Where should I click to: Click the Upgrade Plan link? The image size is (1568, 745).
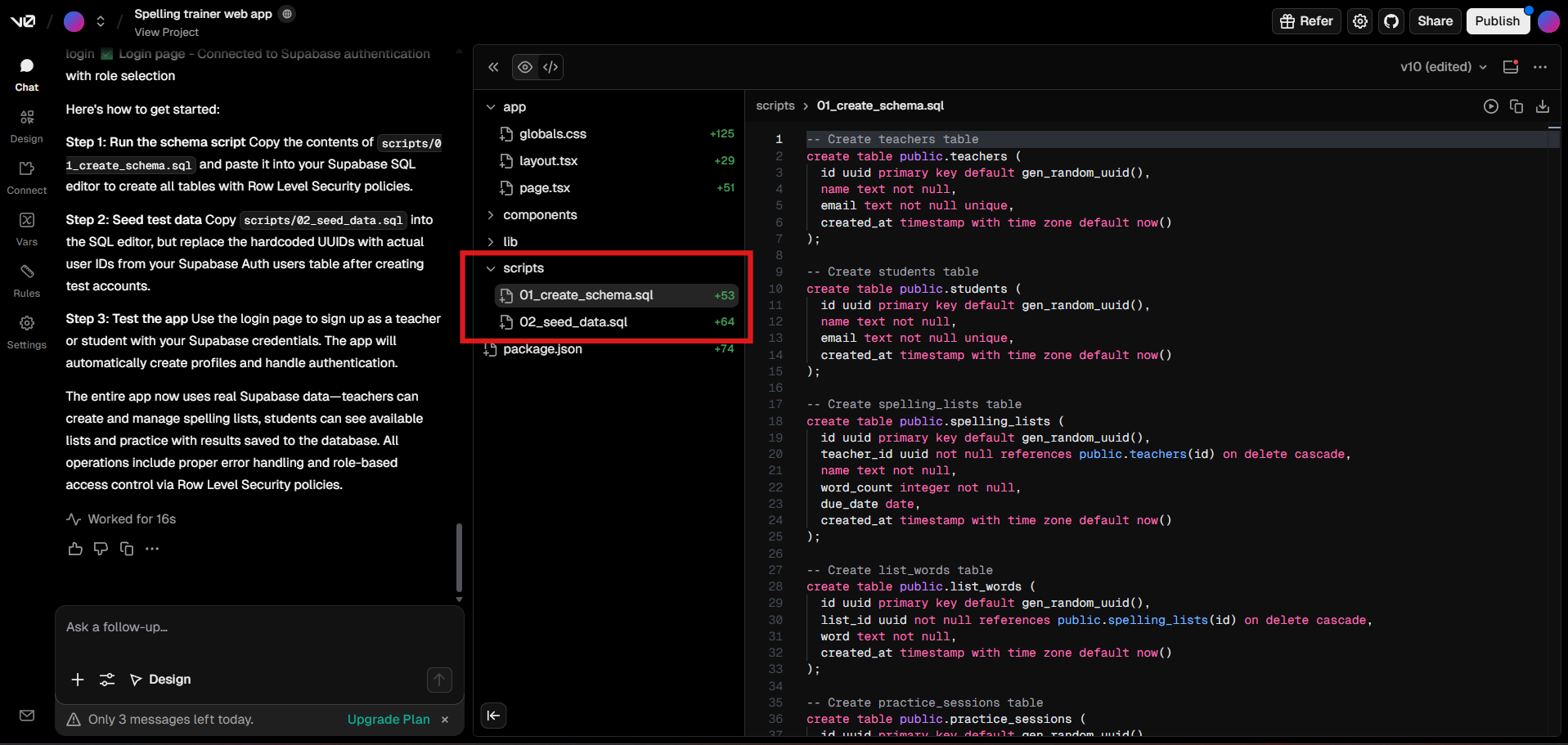389,720
